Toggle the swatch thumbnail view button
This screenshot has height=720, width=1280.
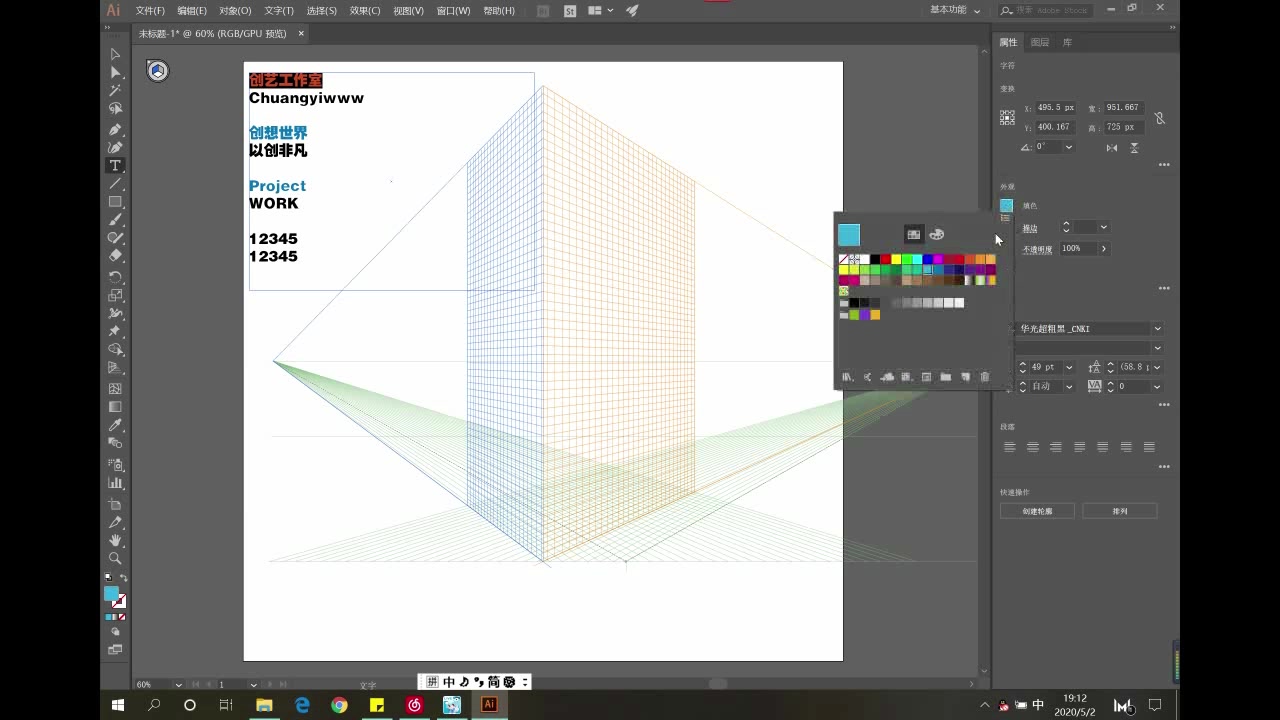pos(913,234)
